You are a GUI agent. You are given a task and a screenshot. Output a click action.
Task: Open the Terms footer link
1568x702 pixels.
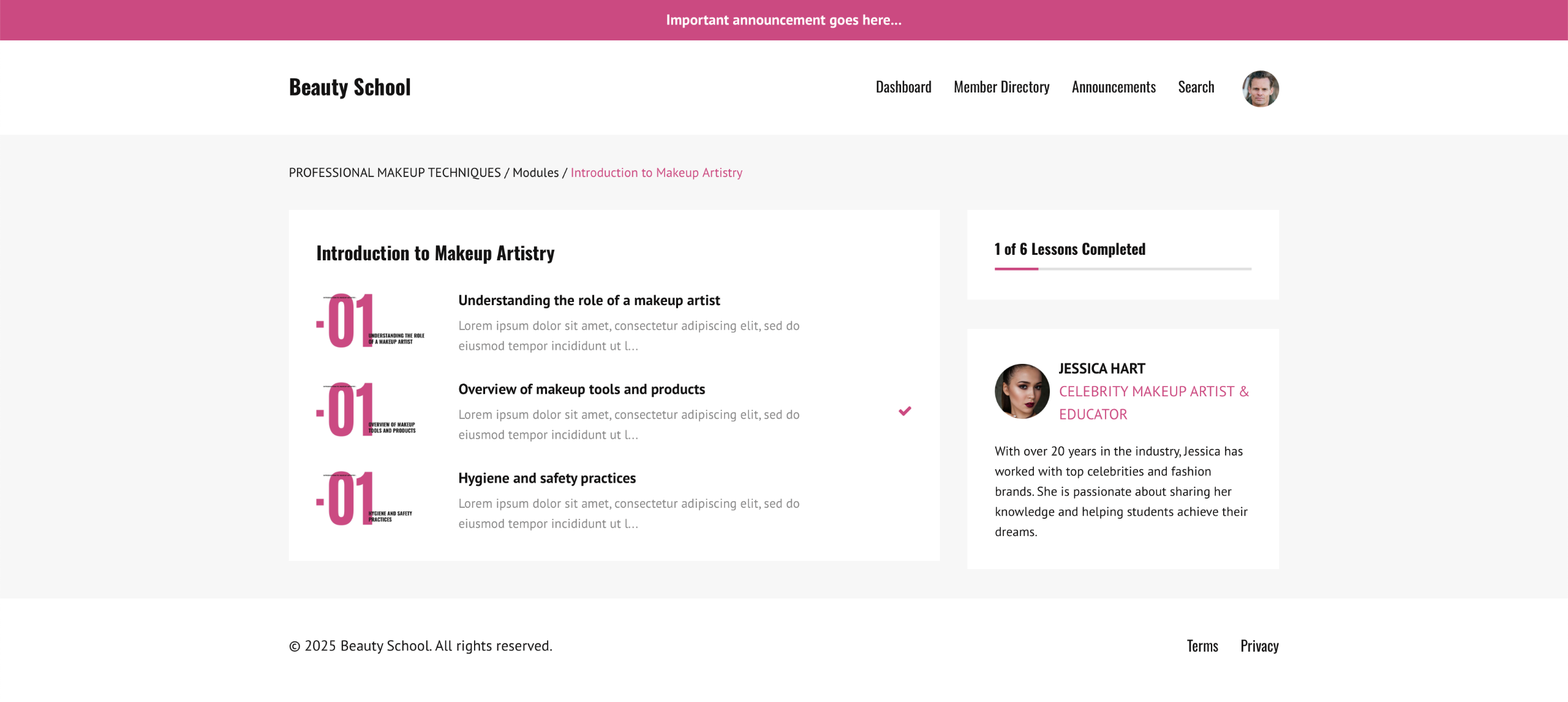1202,646
